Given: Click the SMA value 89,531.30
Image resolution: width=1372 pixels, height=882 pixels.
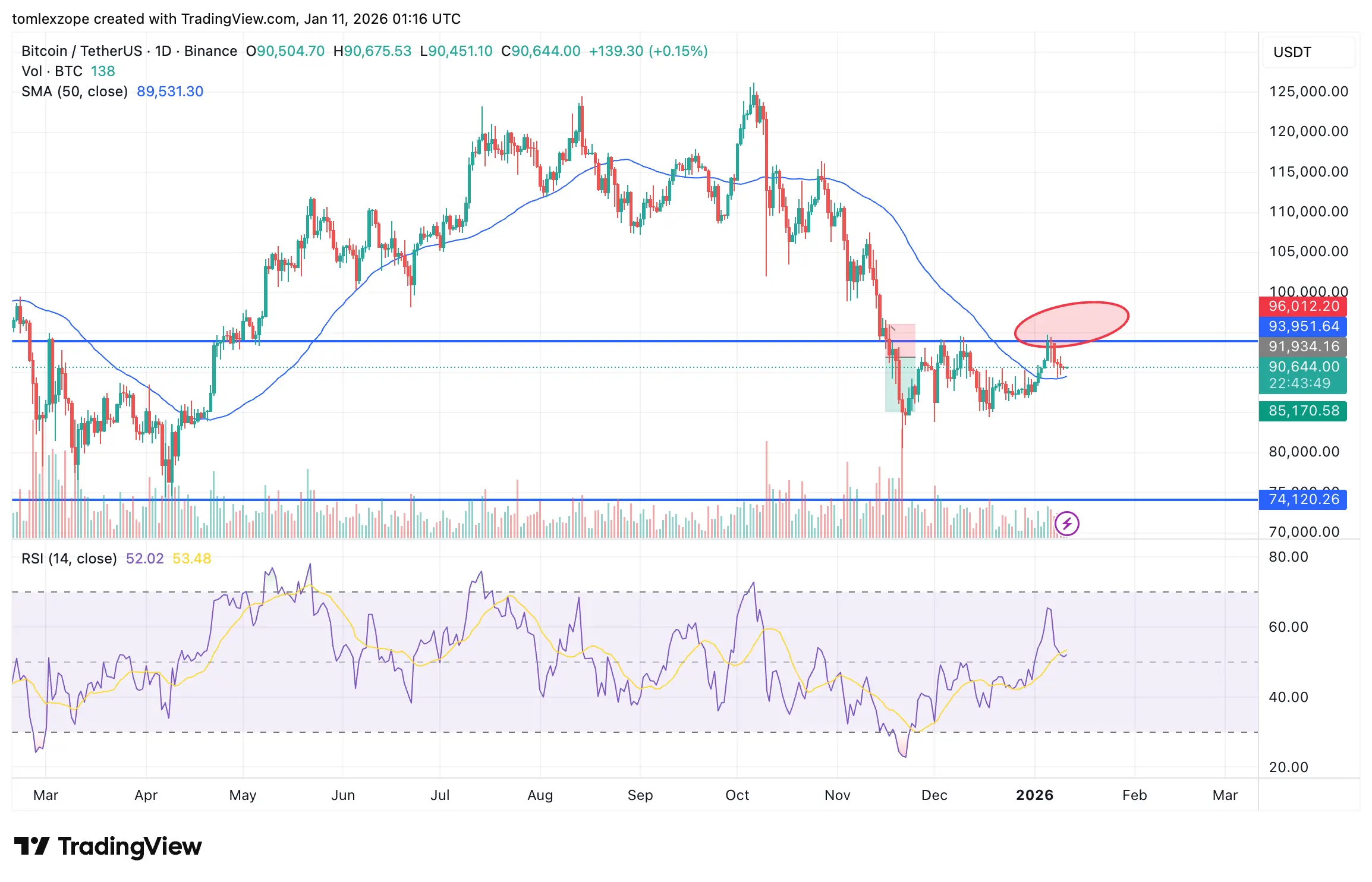Looking at the screenshot, I should (170, 92).
